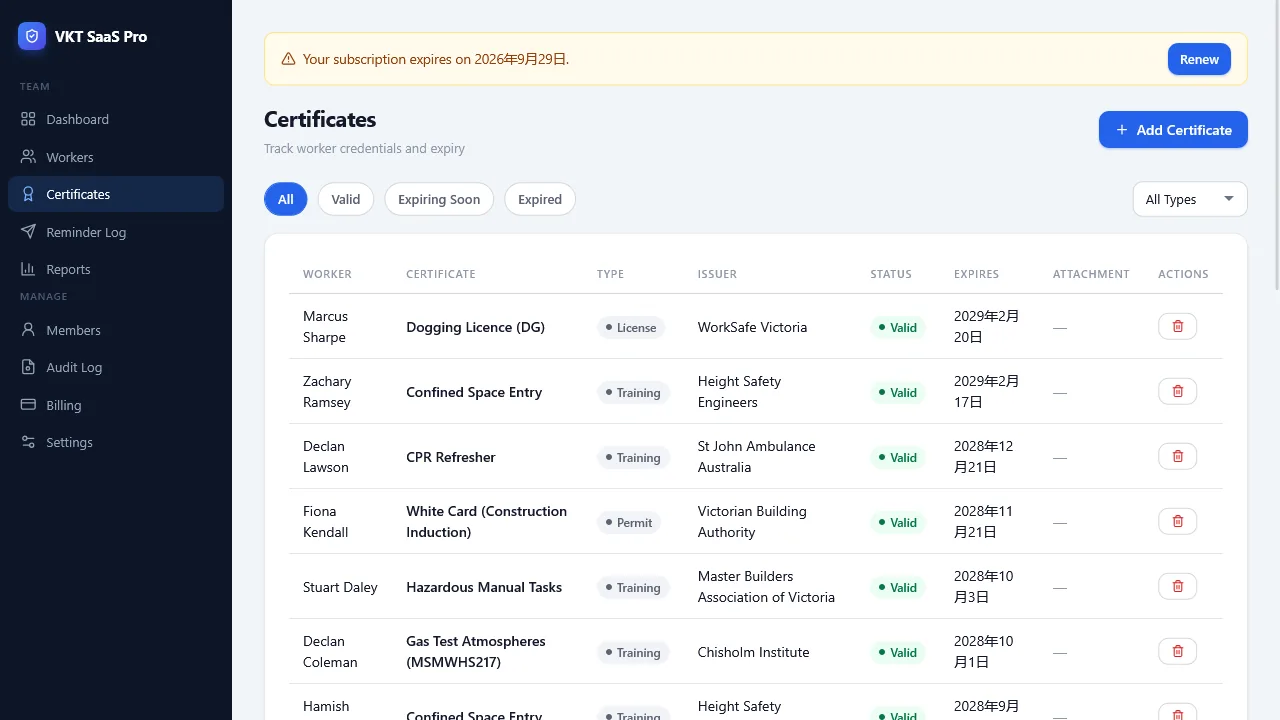
Task: Click the Marcus Sharpe worker name
Action: pyautogui.click(x=326, y=327)
